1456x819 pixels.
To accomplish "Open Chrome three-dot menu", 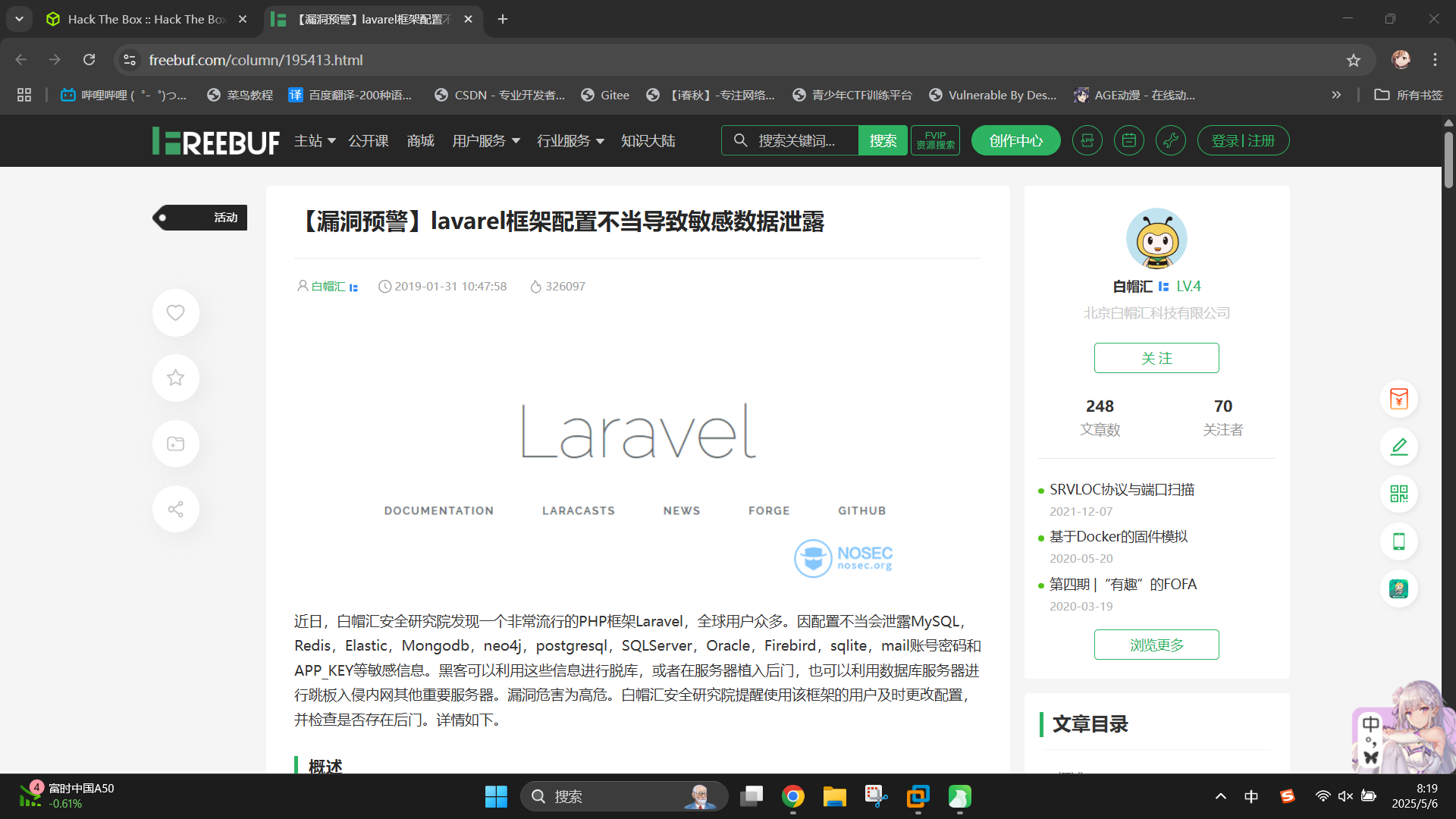I will [1435, 60].
